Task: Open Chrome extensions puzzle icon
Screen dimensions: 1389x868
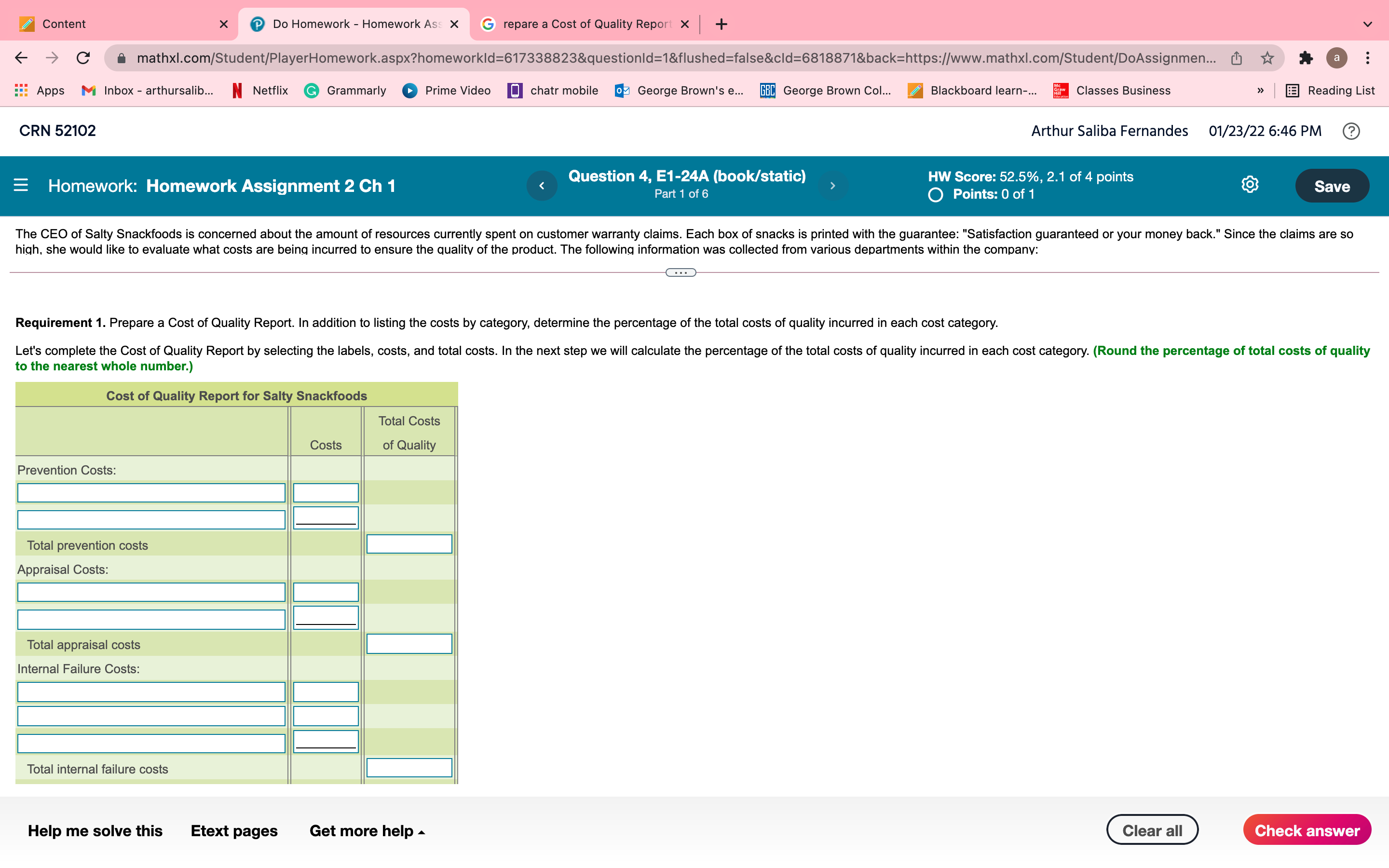Action: [x=1305, y=58]
